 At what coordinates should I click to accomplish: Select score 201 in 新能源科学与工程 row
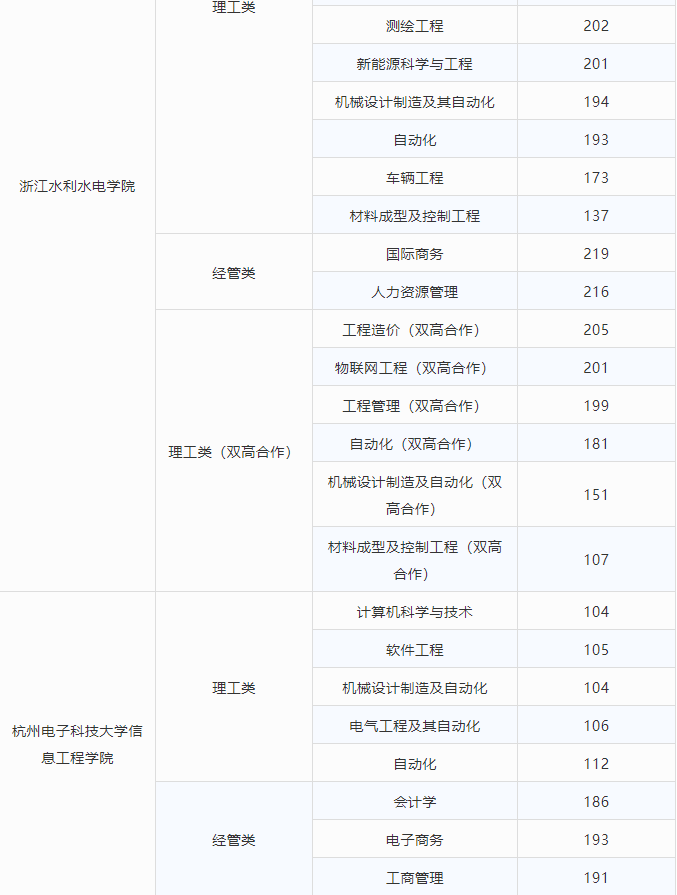coord(596,63)
